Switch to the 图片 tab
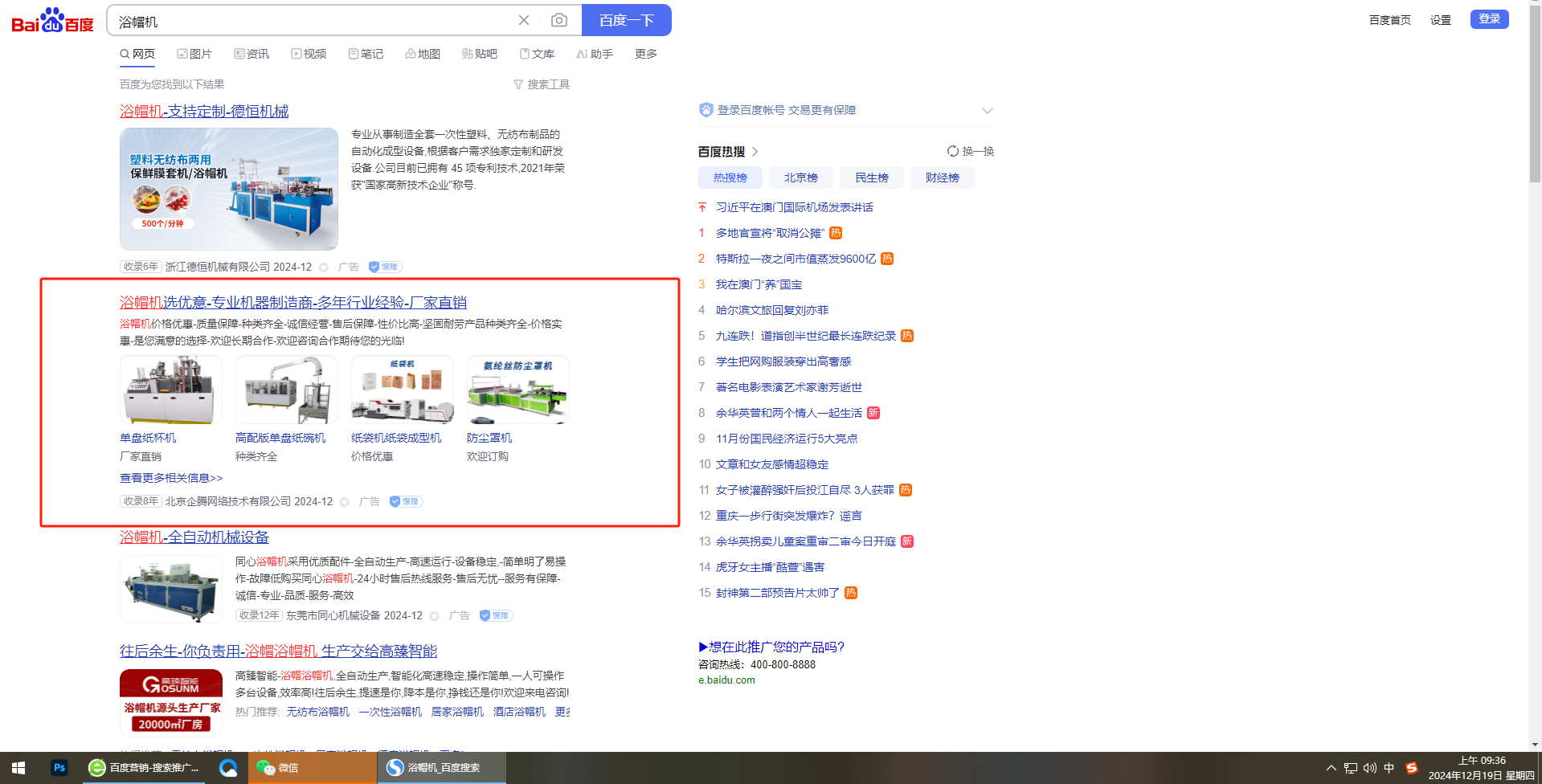 (194, 54)
